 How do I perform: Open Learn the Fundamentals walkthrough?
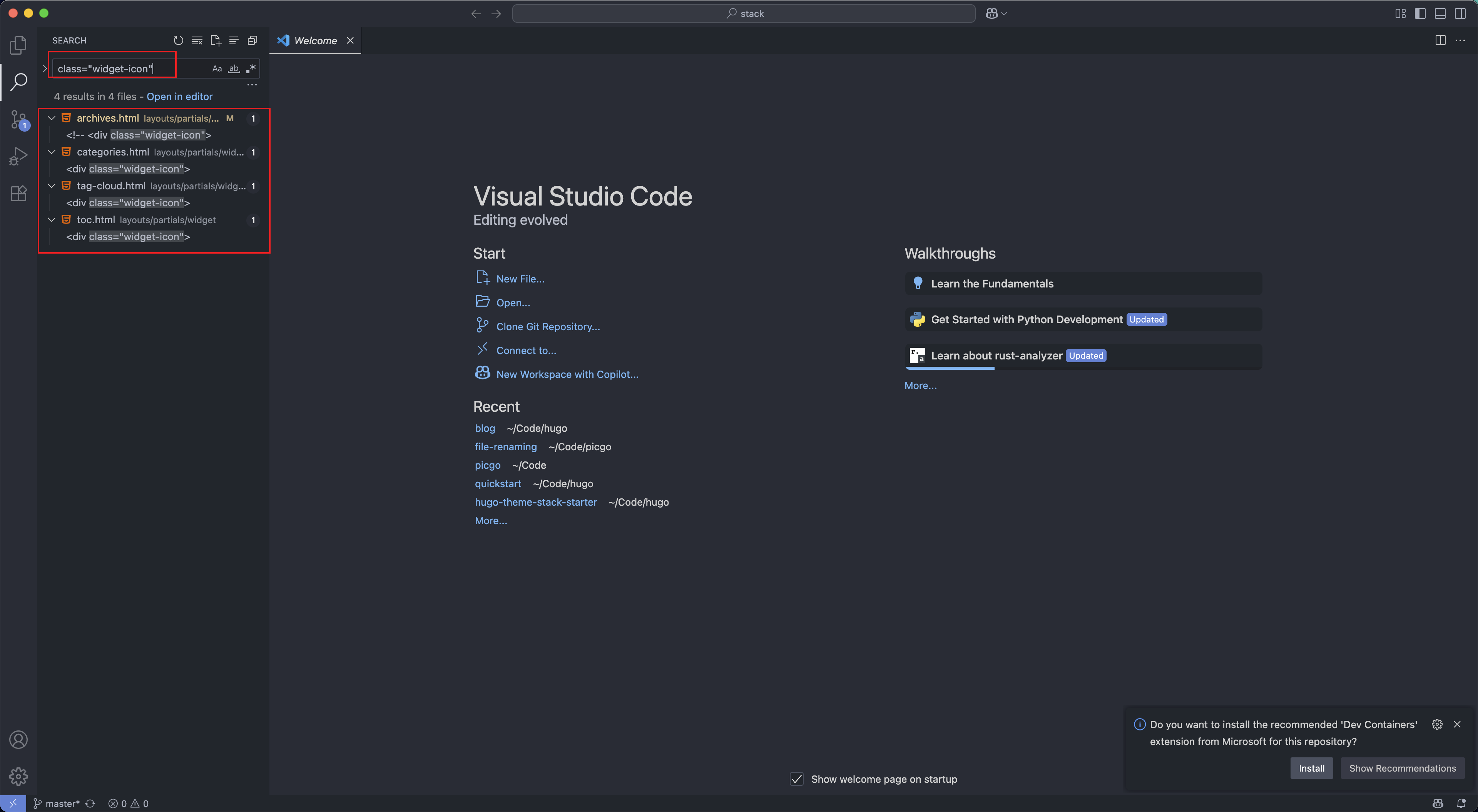pyautogui.click(x=1083, y=284)
